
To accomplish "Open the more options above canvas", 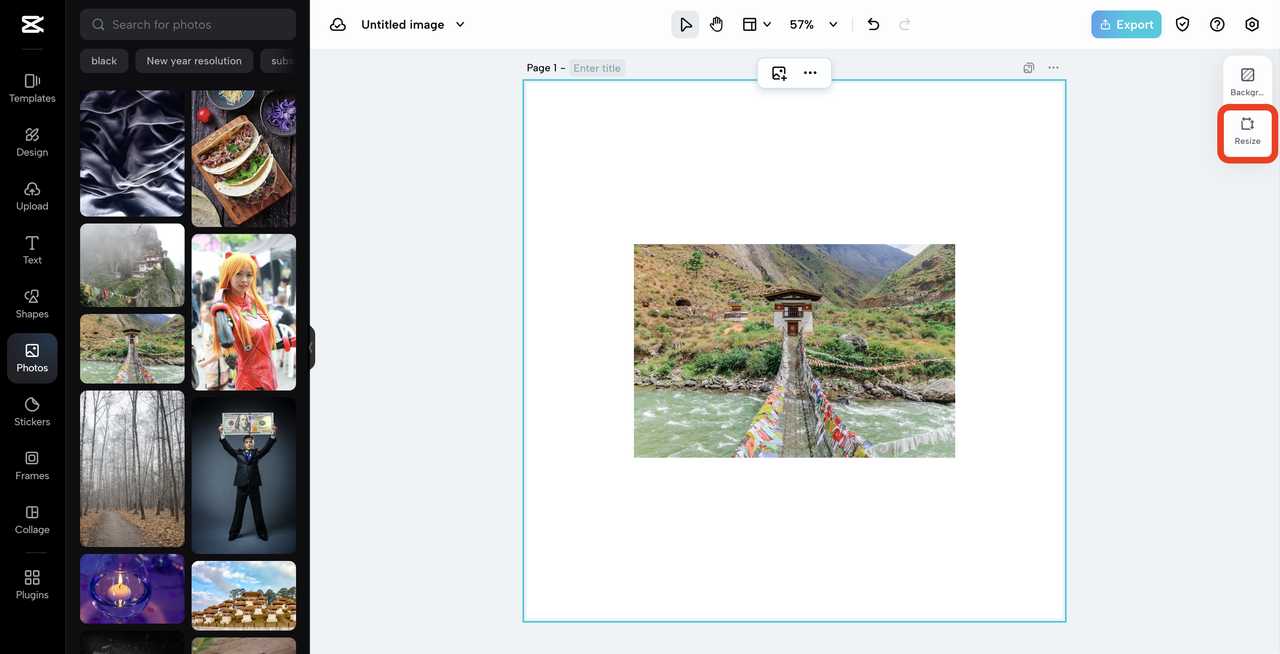I will [810, 73].
